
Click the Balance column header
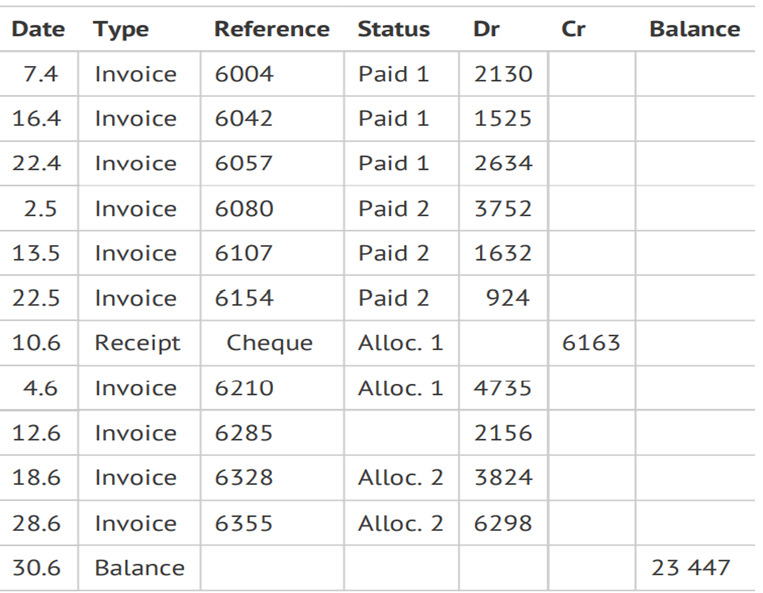[694, 30]
